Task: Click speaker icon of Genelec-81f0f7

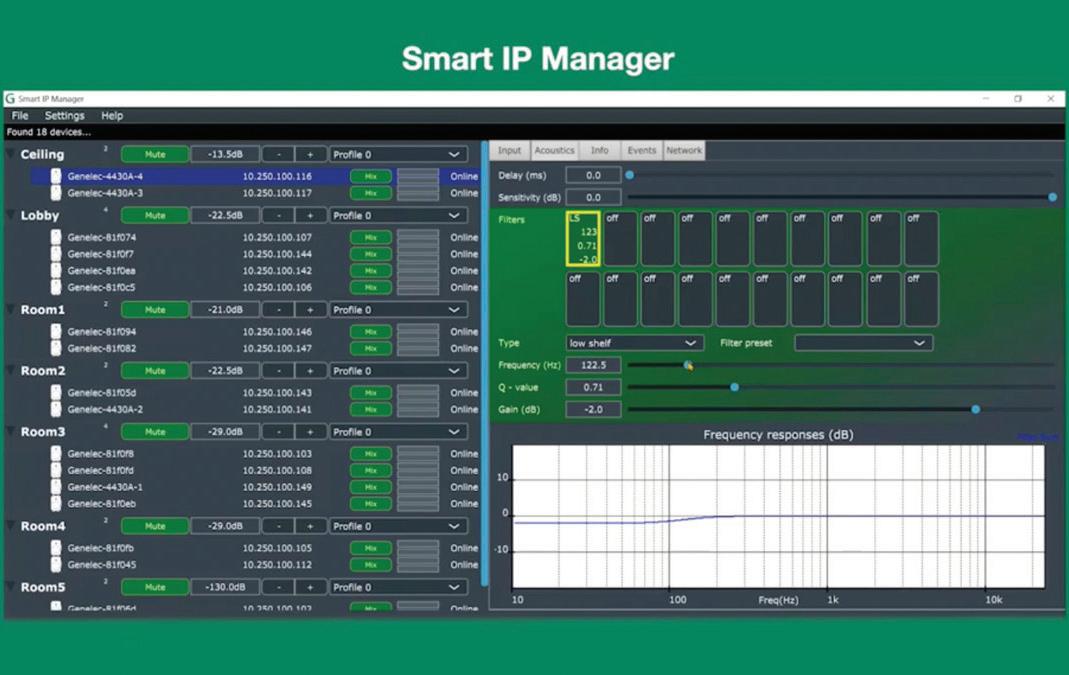Action: coord(56,254)
